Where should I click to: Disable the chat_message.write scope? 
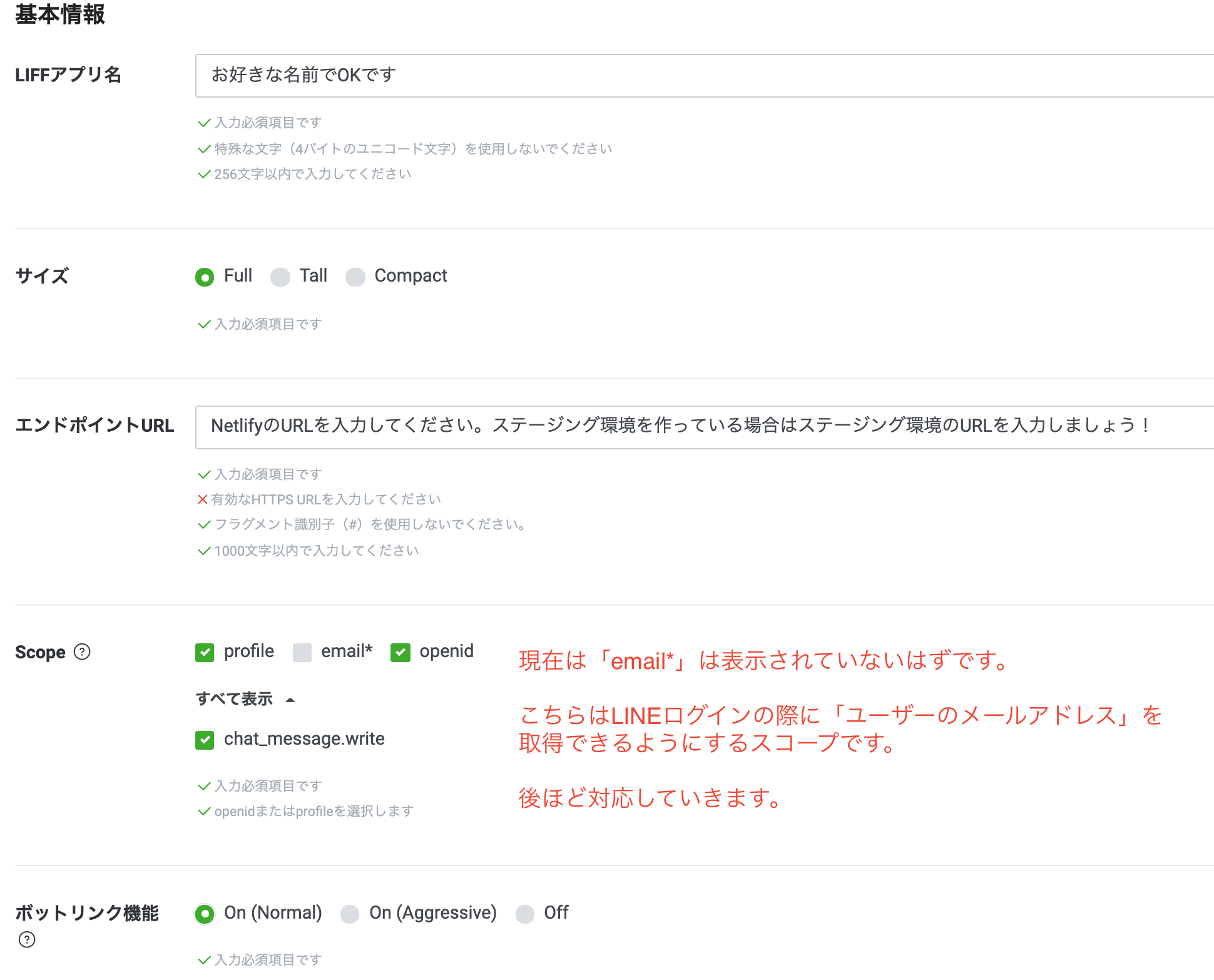tap(205, 740)
